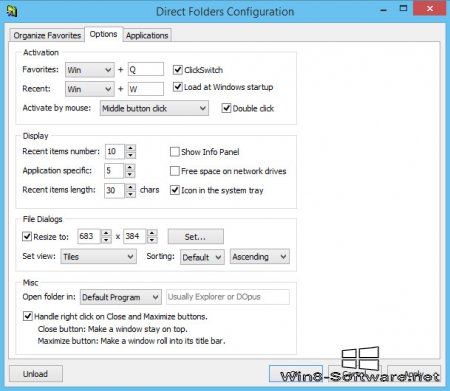Viewport: 450px width, 391px height.
Task: Increase the resize height value
Action: pyautogui.click(x=152, y=233)
